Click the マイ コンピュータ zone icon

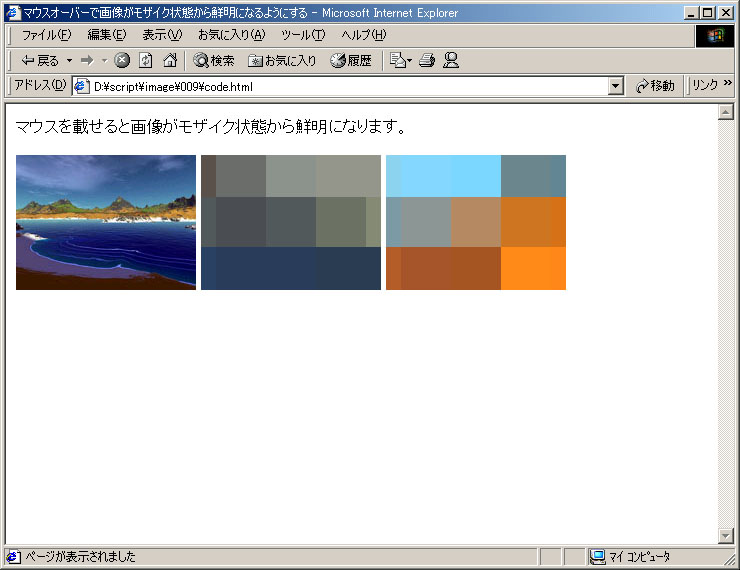point(597,557)
